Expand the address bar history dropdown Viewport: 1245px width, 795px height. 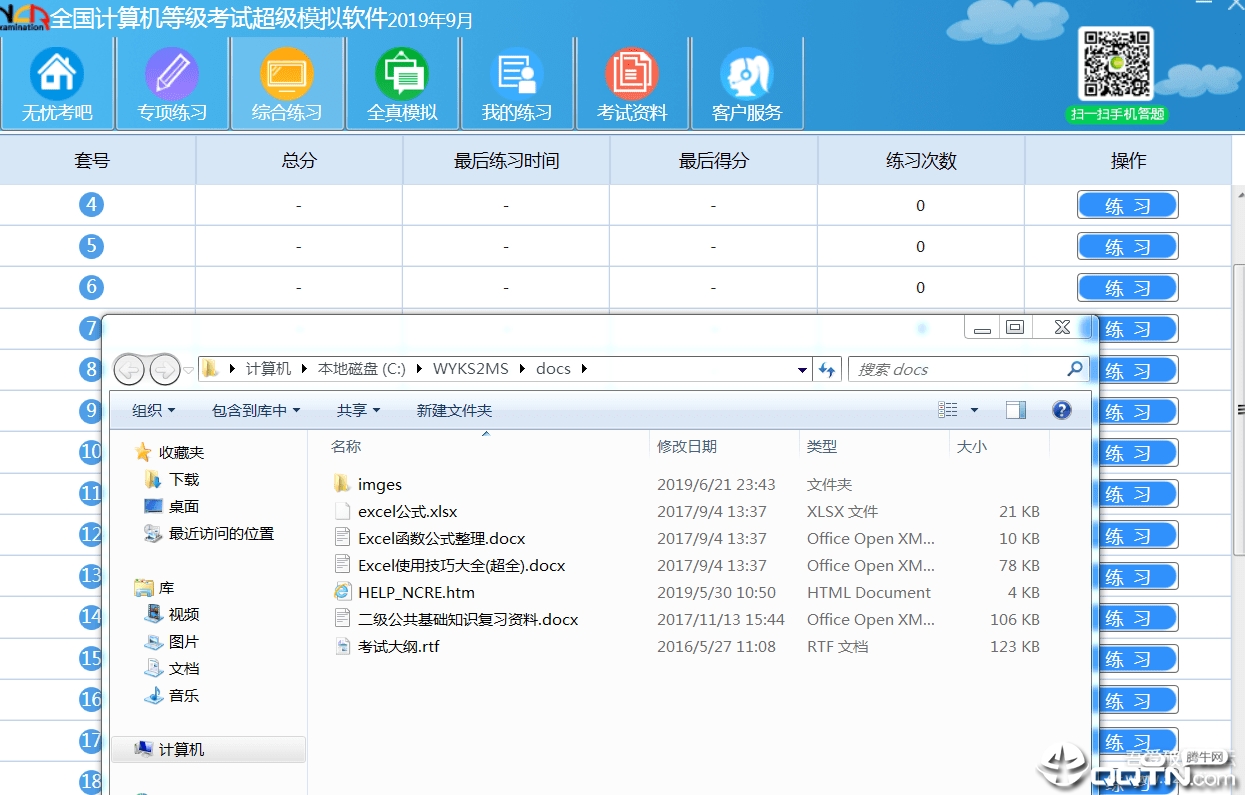pyautogui.click(x=801, y=369)
